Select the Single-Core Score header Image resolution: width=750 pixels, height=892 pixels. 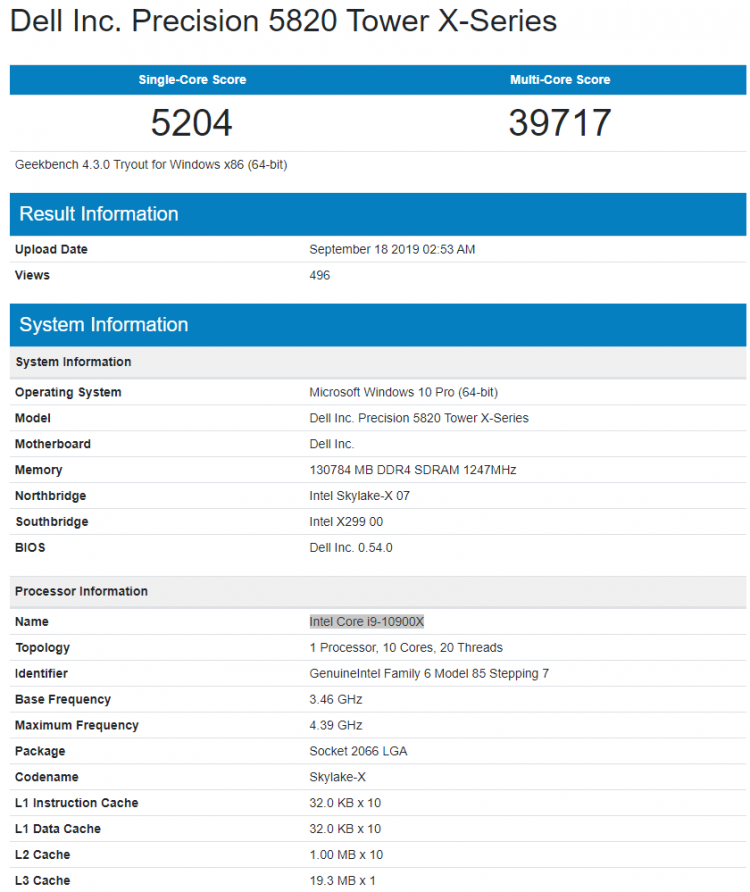click(x=192, y=80)
